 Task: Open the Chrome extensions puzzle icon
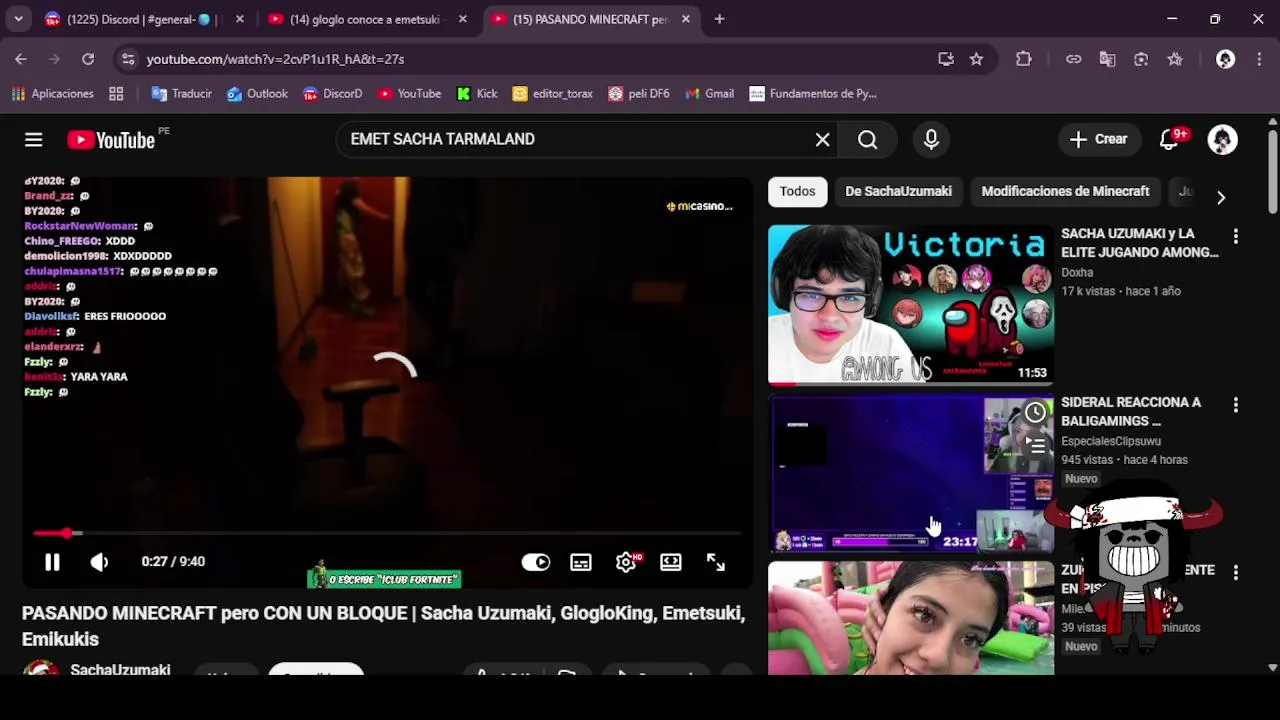pos(1023,59)
